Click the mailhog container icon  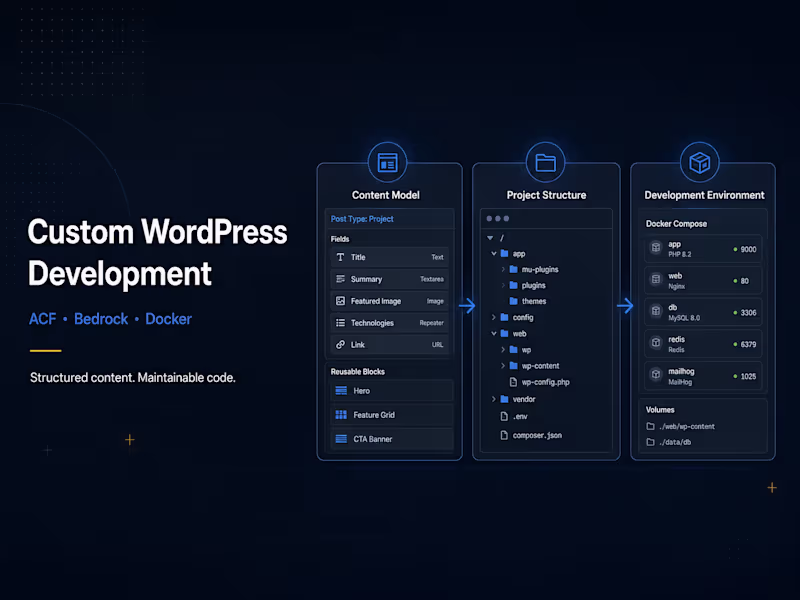tap(656, 375)
